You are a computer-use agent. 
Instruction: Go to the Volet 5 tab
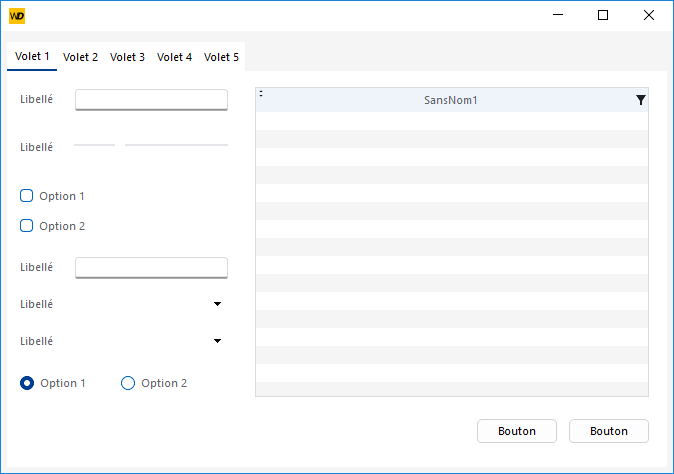(221, 57)
